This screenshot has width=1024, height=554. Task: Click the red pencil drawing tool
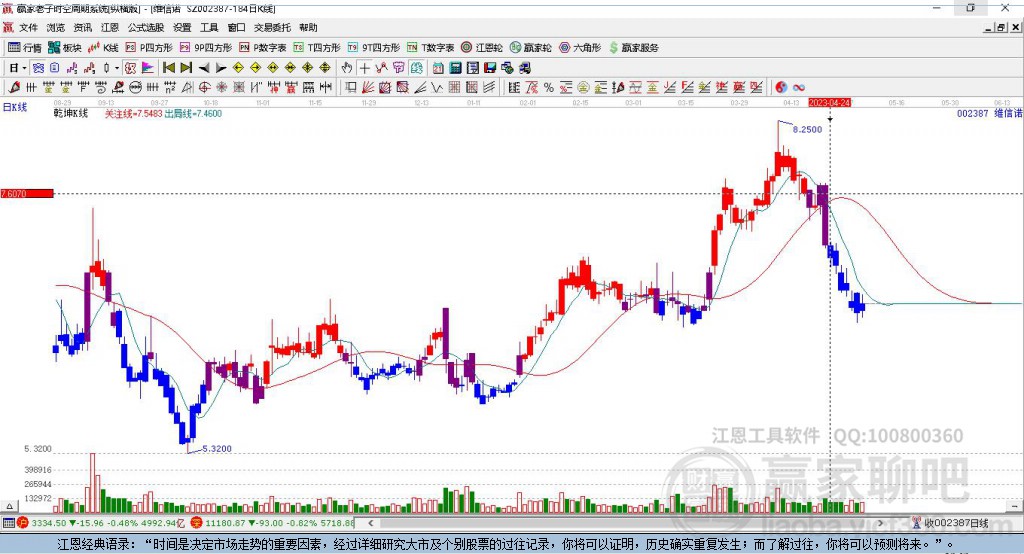point(14,87)
